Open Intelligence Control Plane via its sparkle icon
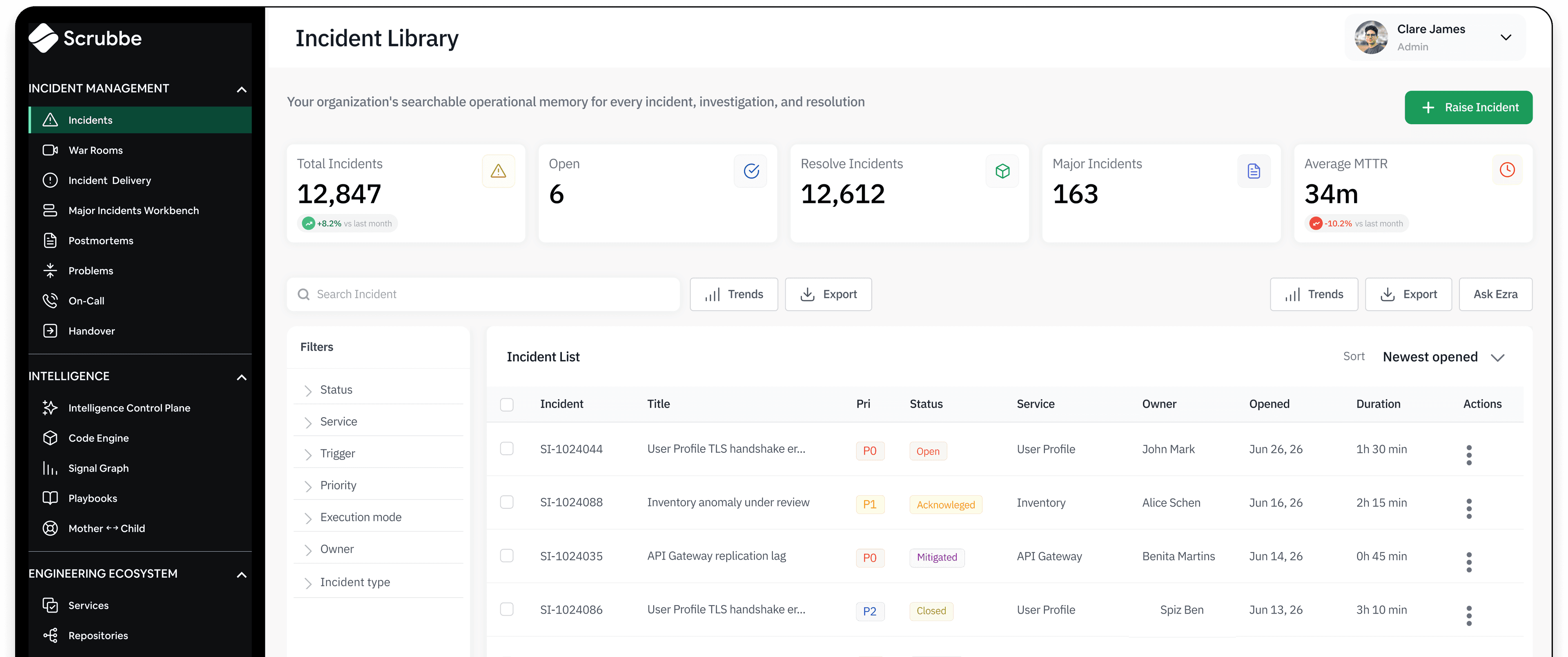The image size is (1568, 657). [51, 407]
